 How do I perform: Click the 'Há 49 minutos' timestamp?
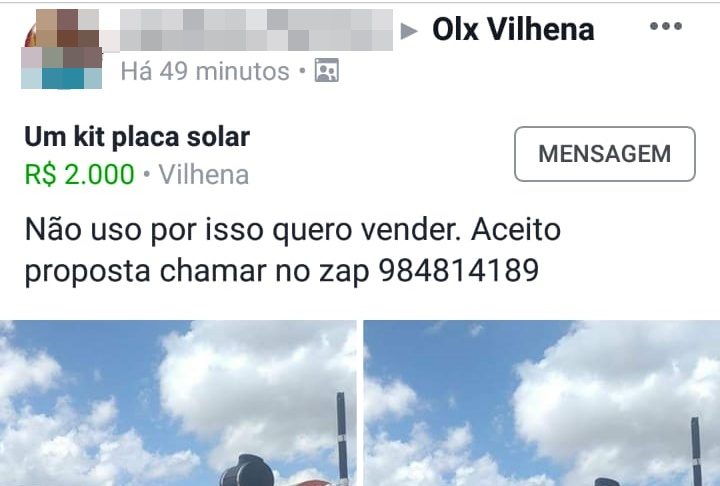coord(205,71)
